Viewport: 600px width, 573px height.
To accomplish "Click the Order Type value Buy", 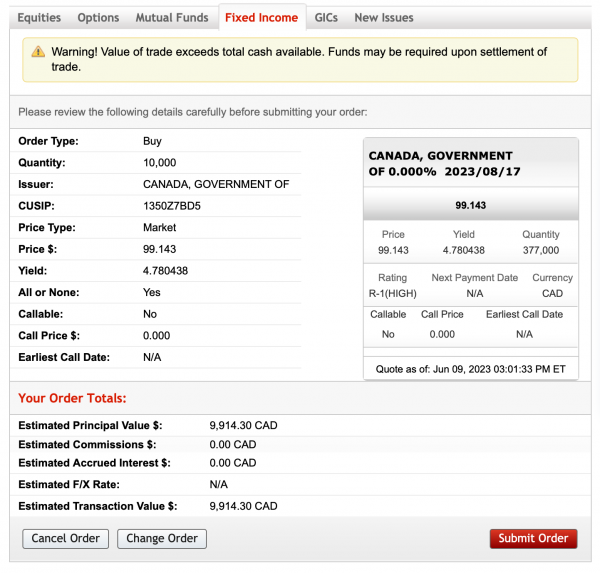I will [152, 141].
